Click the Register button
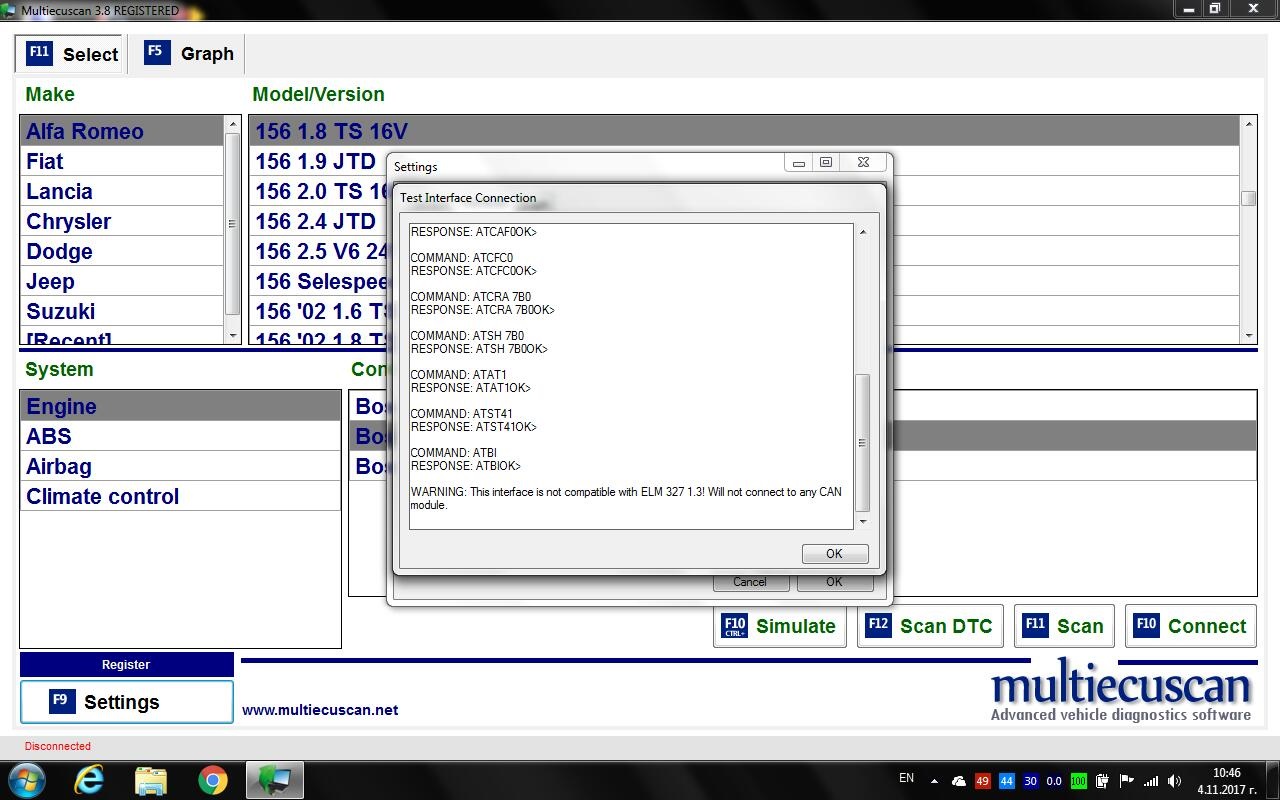Viewport: 1280px width, 800px height. tap(126, 664)
